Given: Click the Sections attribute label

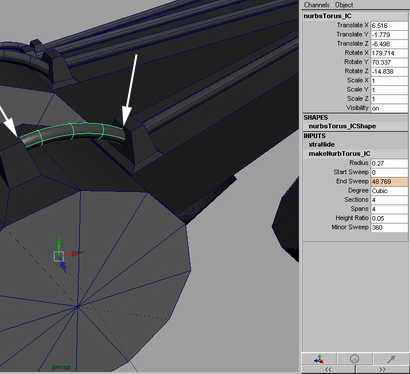Looking at the screenshot, I should tap(356, 200).
